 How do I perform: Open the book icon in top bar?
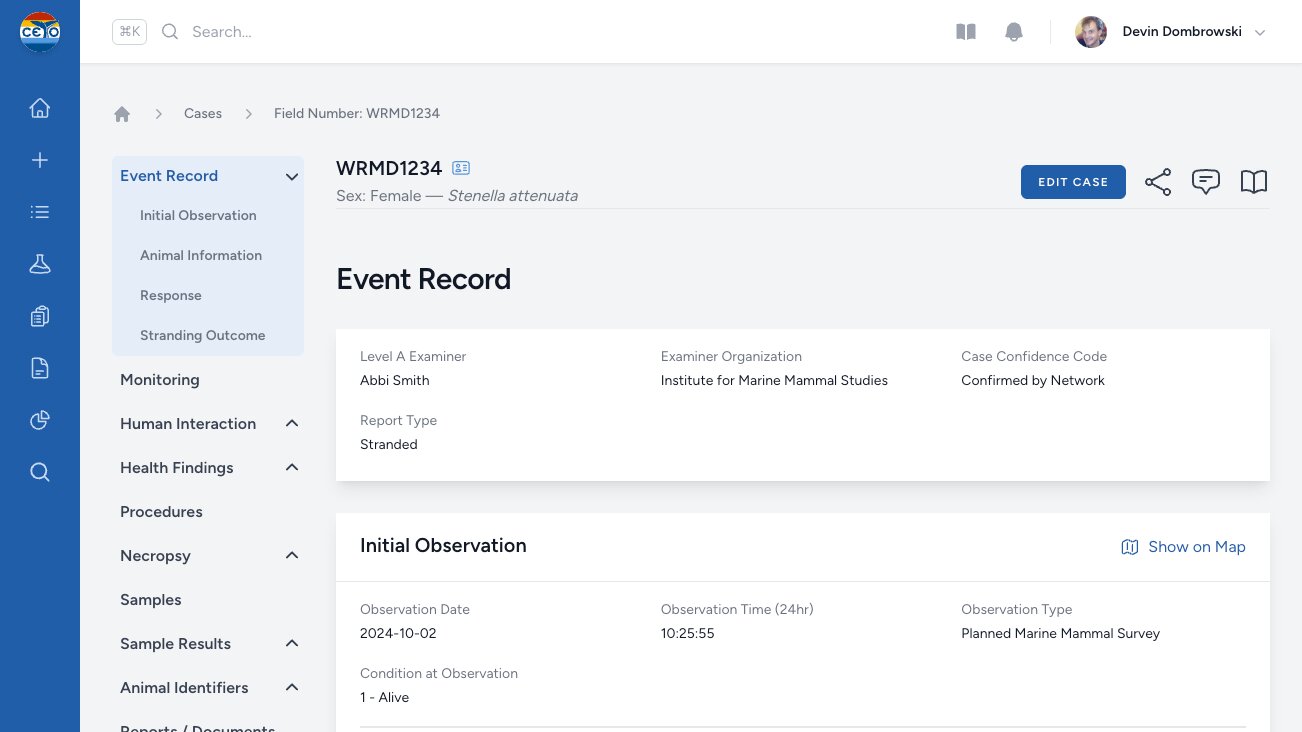[x=966, y=32]
